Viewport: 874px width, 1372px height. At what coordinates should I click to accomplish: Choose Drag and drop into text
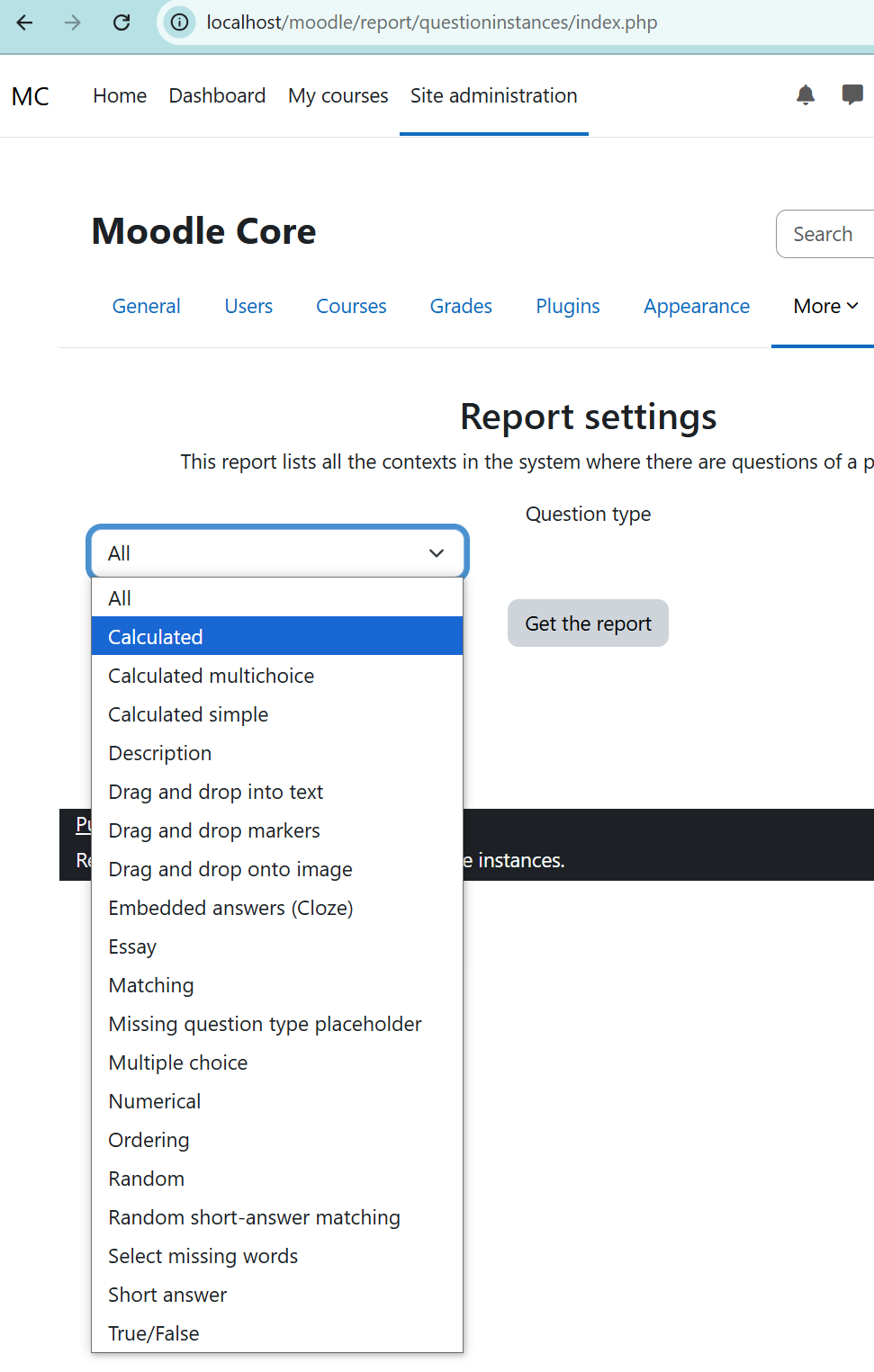277,791
